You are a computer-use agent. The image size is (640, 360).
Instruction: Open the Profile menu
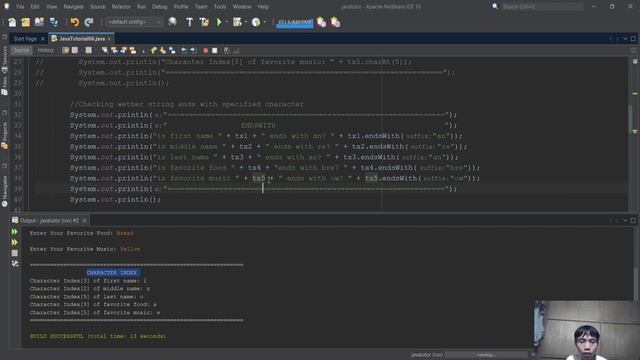tap(181, 7)
